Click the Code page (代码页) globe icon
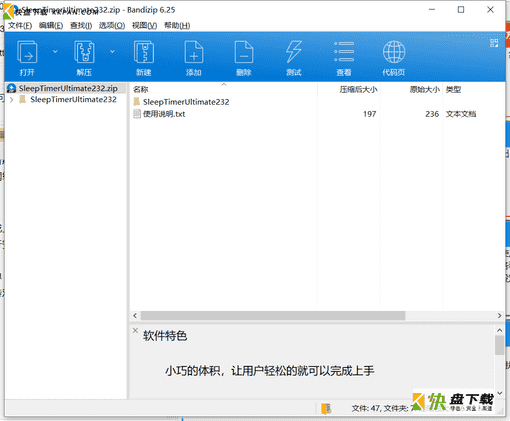Image resolution: width=510 pixels, height=421 pixels. coord(394,52)
